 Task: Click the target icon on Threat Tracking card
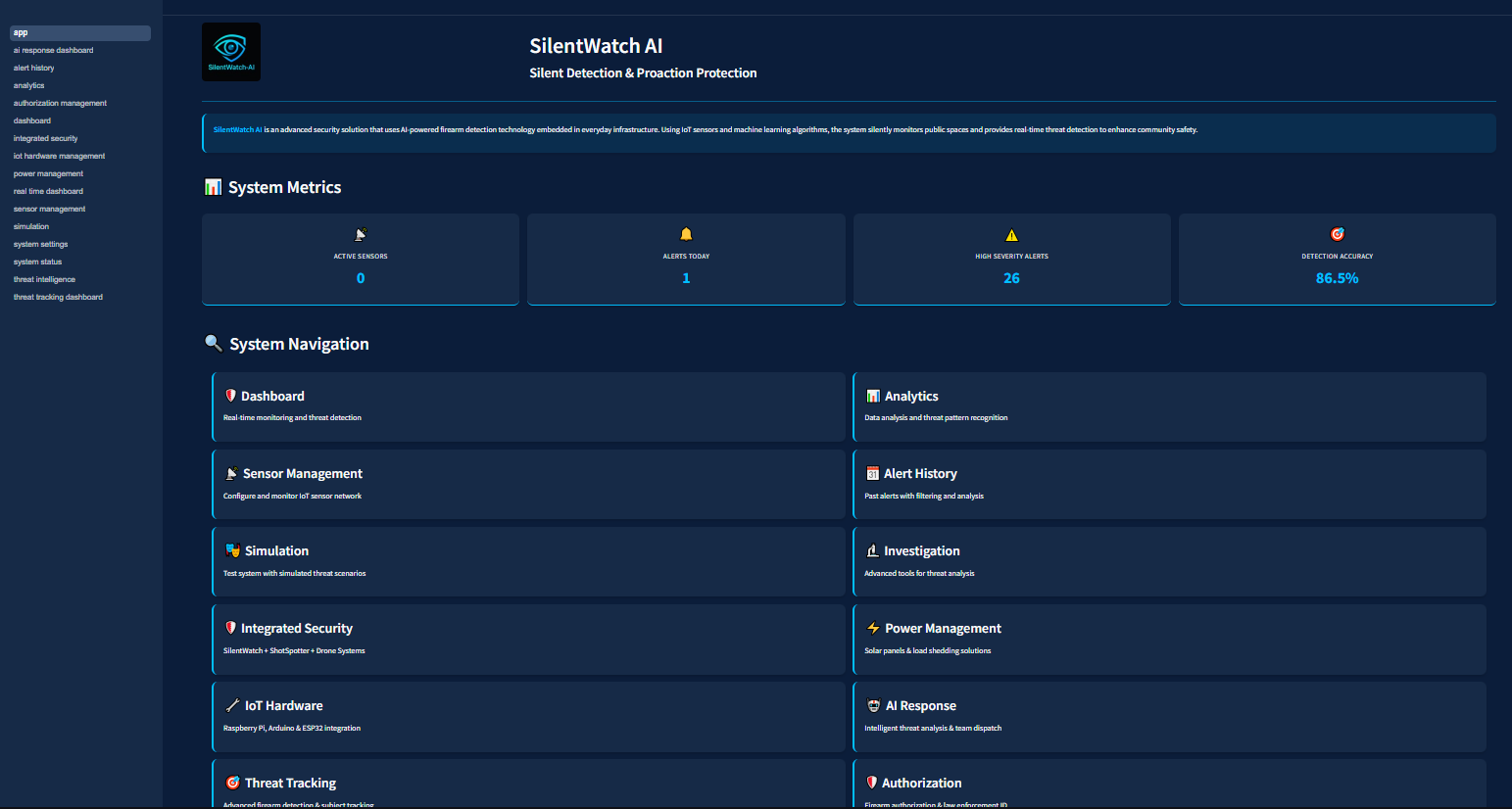coord(232,783)
